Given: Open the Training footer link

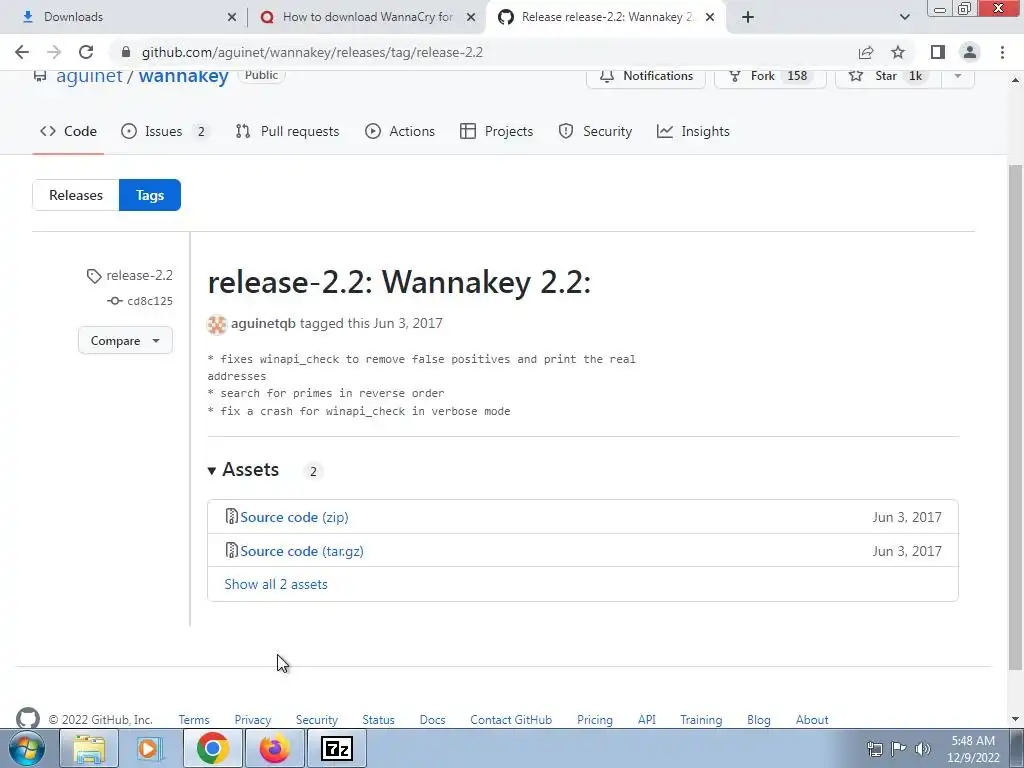Looking at the screenshot, I should (701, 720).
